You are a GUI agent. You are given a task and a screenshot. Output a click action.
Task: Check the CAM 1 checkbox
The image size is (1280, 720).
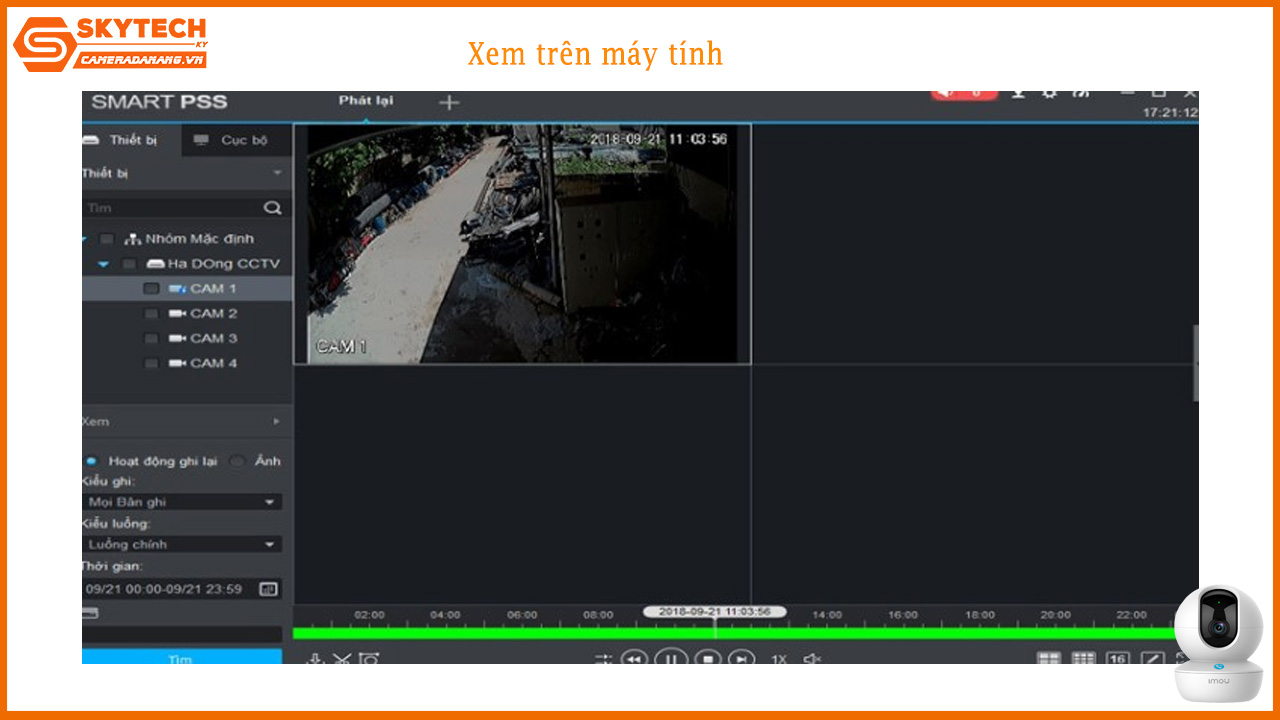point(151,288)
